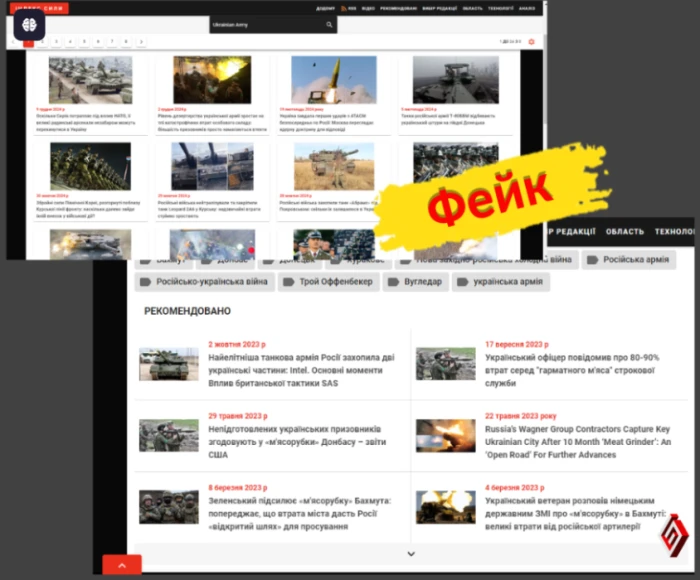Viewport: 700px width, 580px height.
Task: Click the red settings icon right of pagination
Action: coord(531,42)
